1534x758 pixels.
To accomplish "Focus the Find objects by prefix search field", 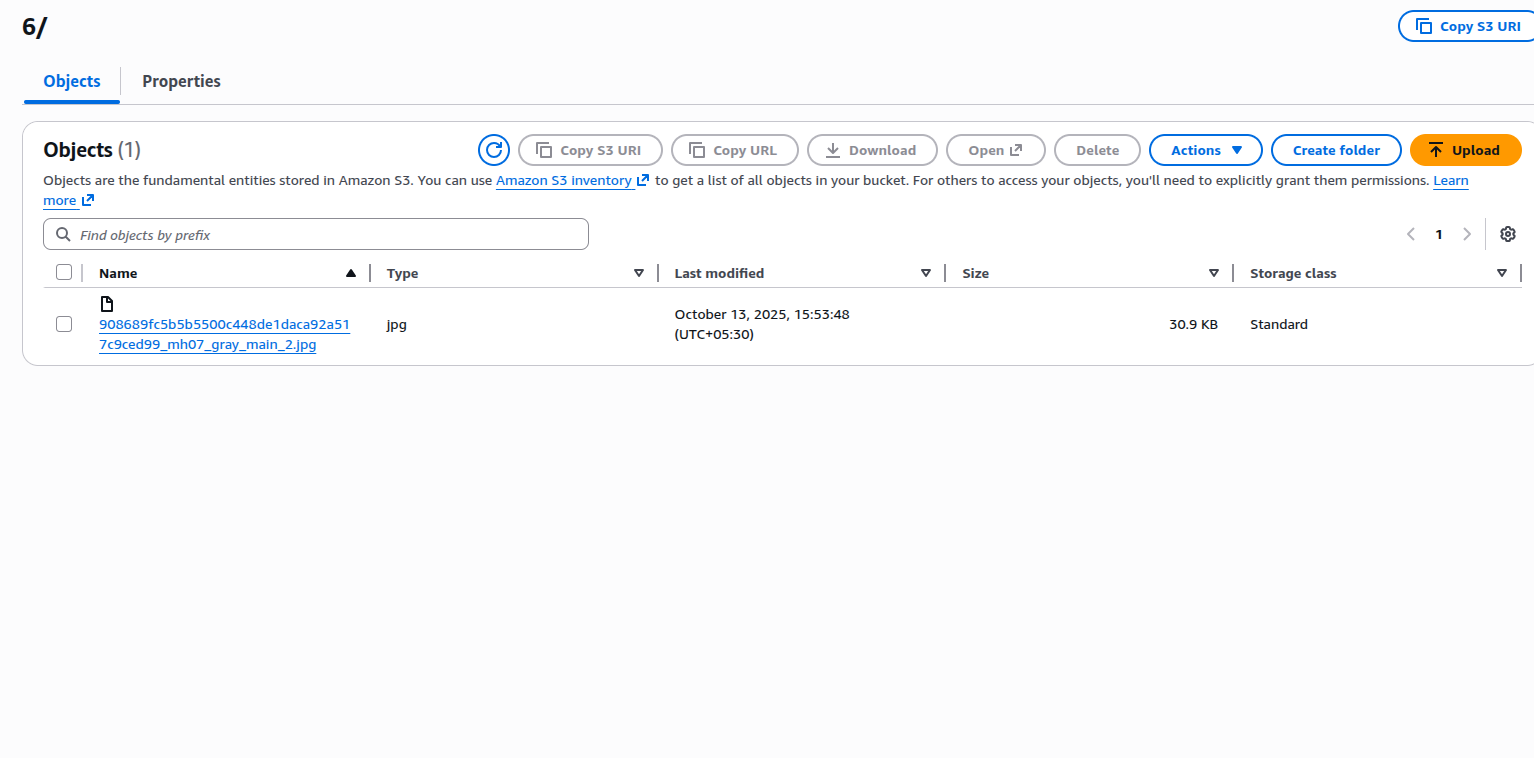I will [316, 235].
